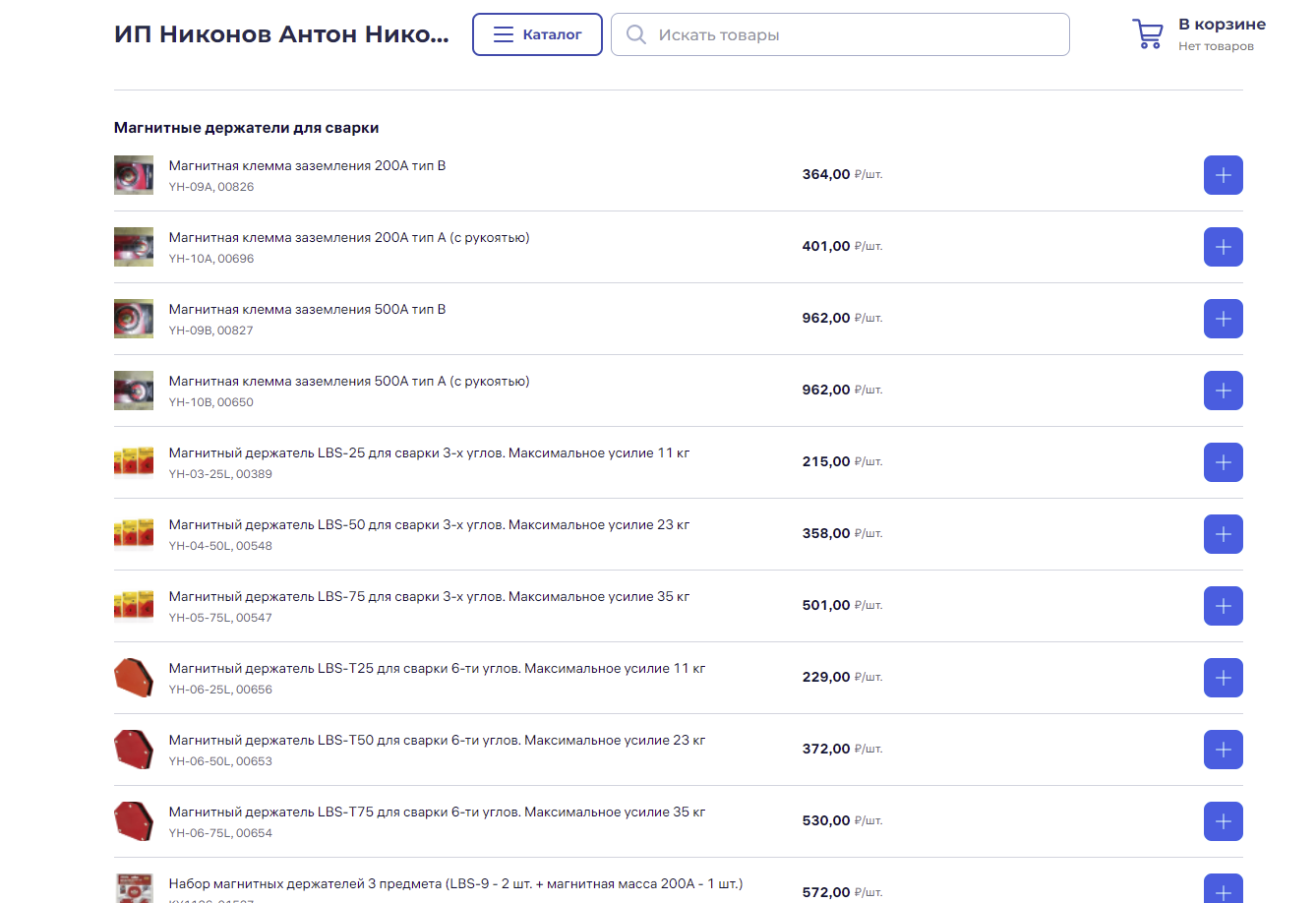The width and height of the screenshot is (1316, 903).
Task: Add Магнитная клемма 500А тип B to cart
Action: pos(1223,319)
